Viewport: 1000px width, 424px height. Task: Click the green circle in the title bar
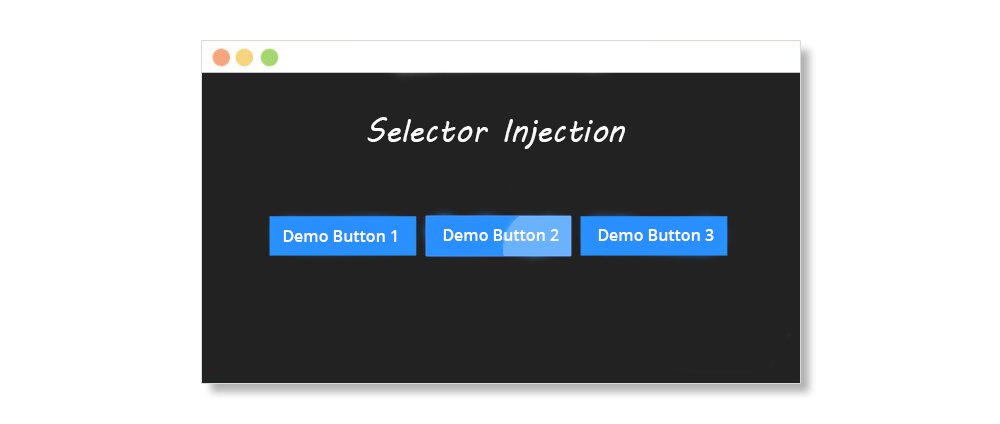(x=270, y=57)
